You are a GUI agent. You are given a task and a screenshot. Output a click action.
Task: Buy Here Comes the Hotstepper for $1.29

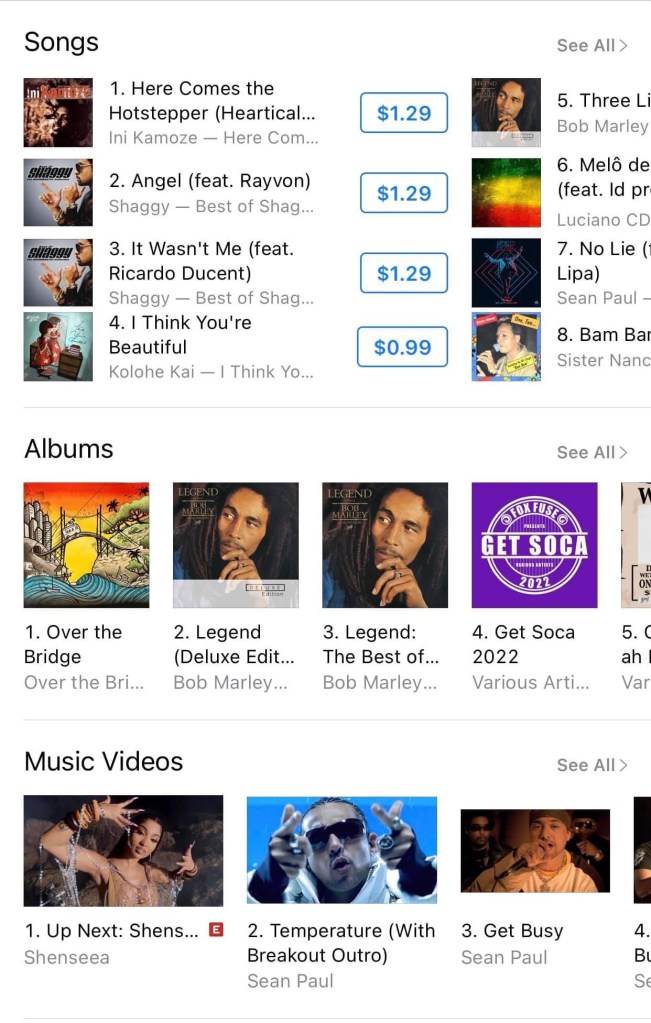(x=404, y=113)
